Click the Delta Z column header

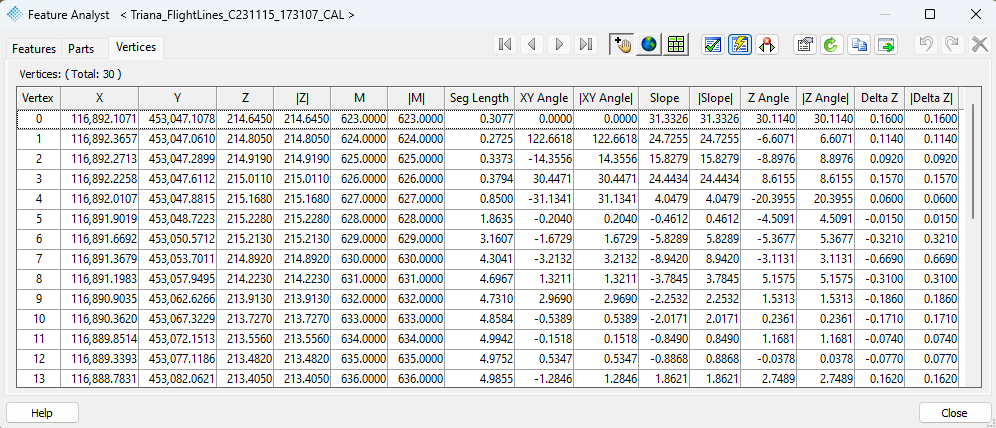pos(880,98)
